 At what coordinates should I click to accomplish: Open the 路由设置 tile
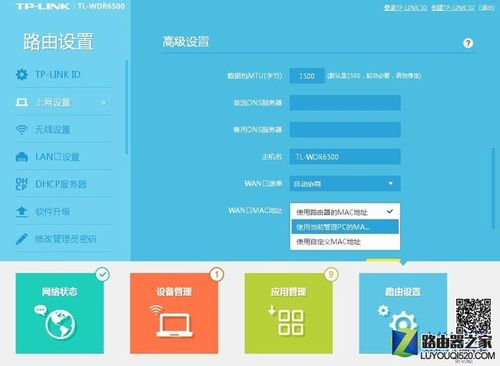click(x=403, y=313)
